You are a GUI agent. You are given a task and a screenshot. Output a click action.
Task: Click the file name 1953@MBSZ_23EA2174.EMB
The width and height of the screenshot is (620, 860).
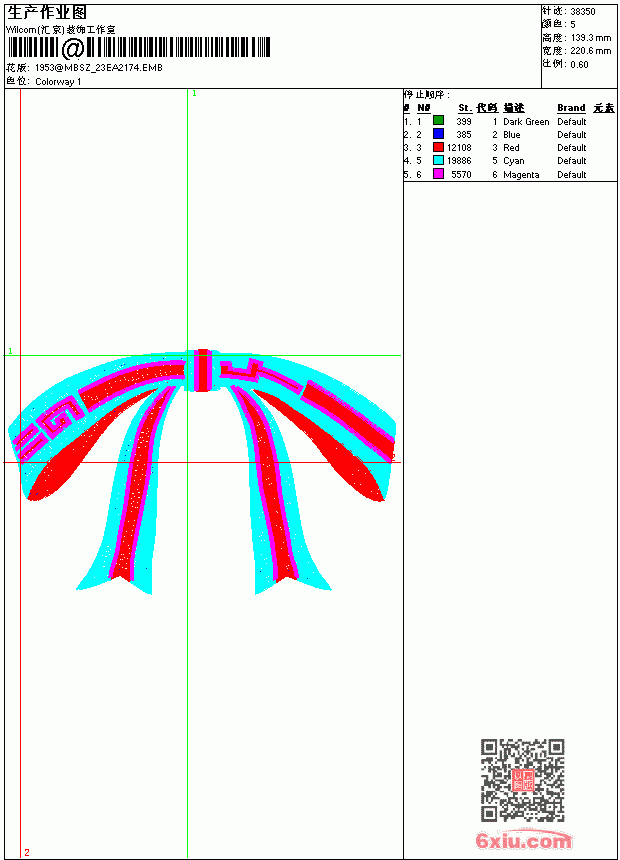pos(99,67)
